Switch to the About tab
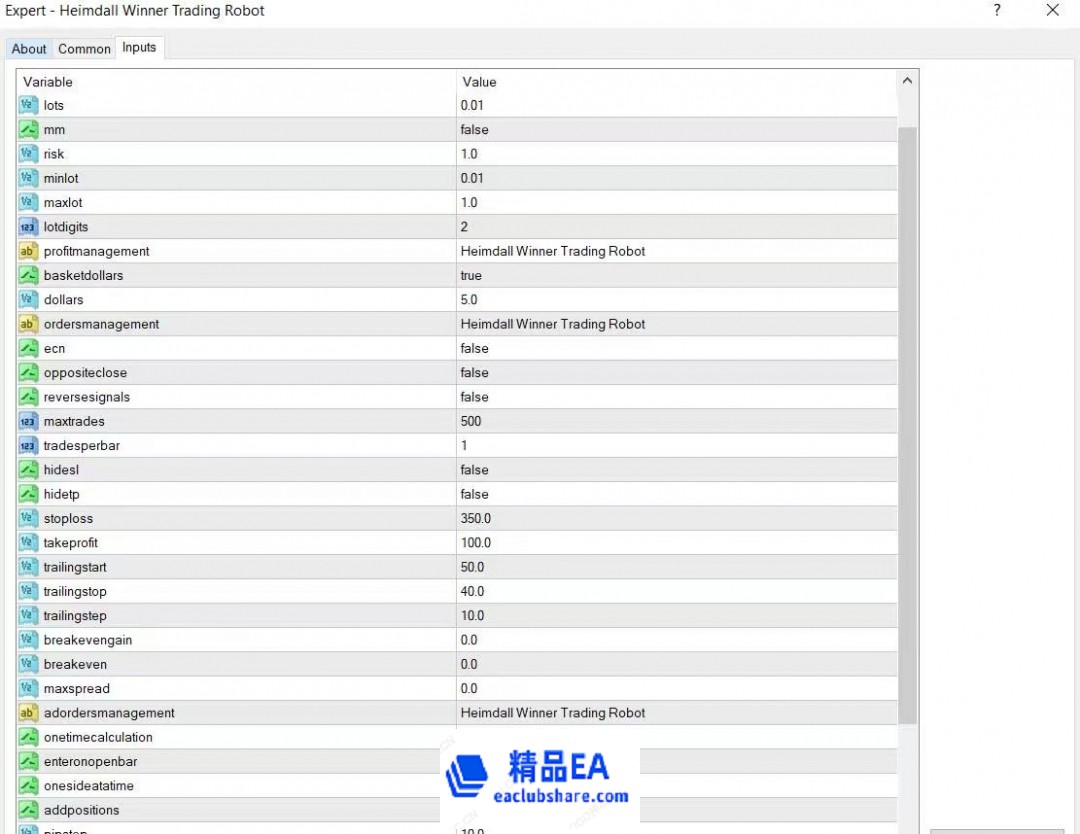The height and width of the screenshot is (834, 1080). pos(29,49)
